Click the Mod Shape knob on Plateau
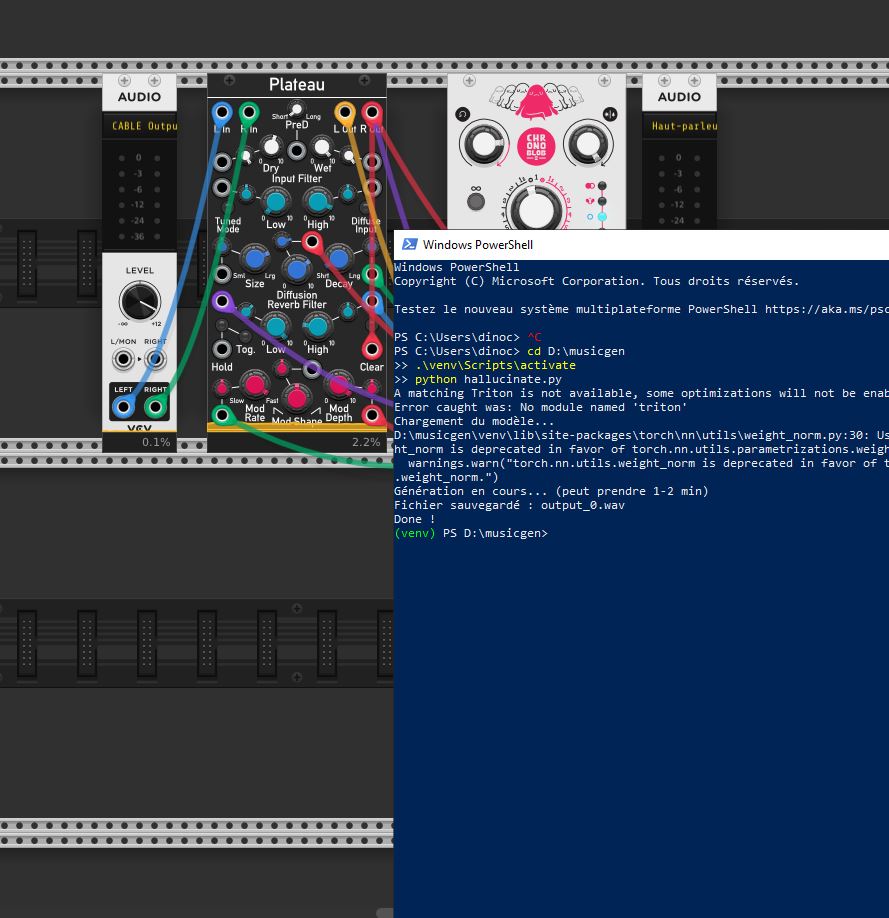The image size is (889, 918). click(x=297, y=398)
